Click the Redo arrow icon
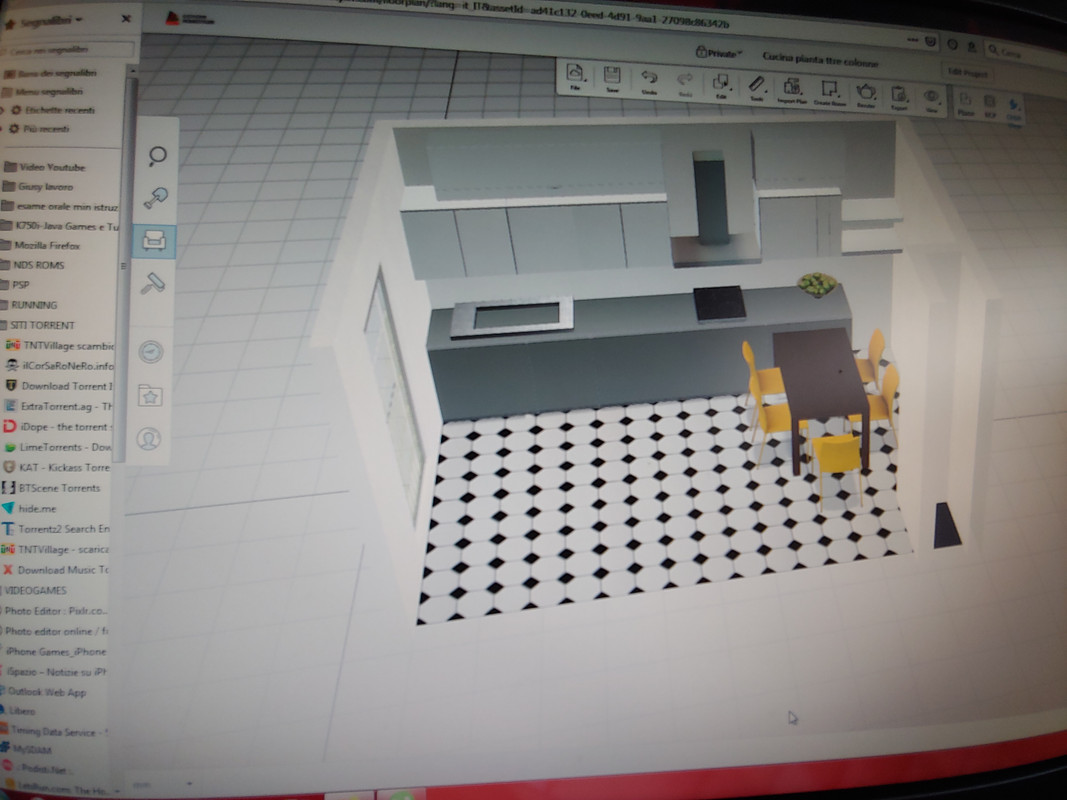Viewport: 1067px width, 800px height. (x=685, y=83)
